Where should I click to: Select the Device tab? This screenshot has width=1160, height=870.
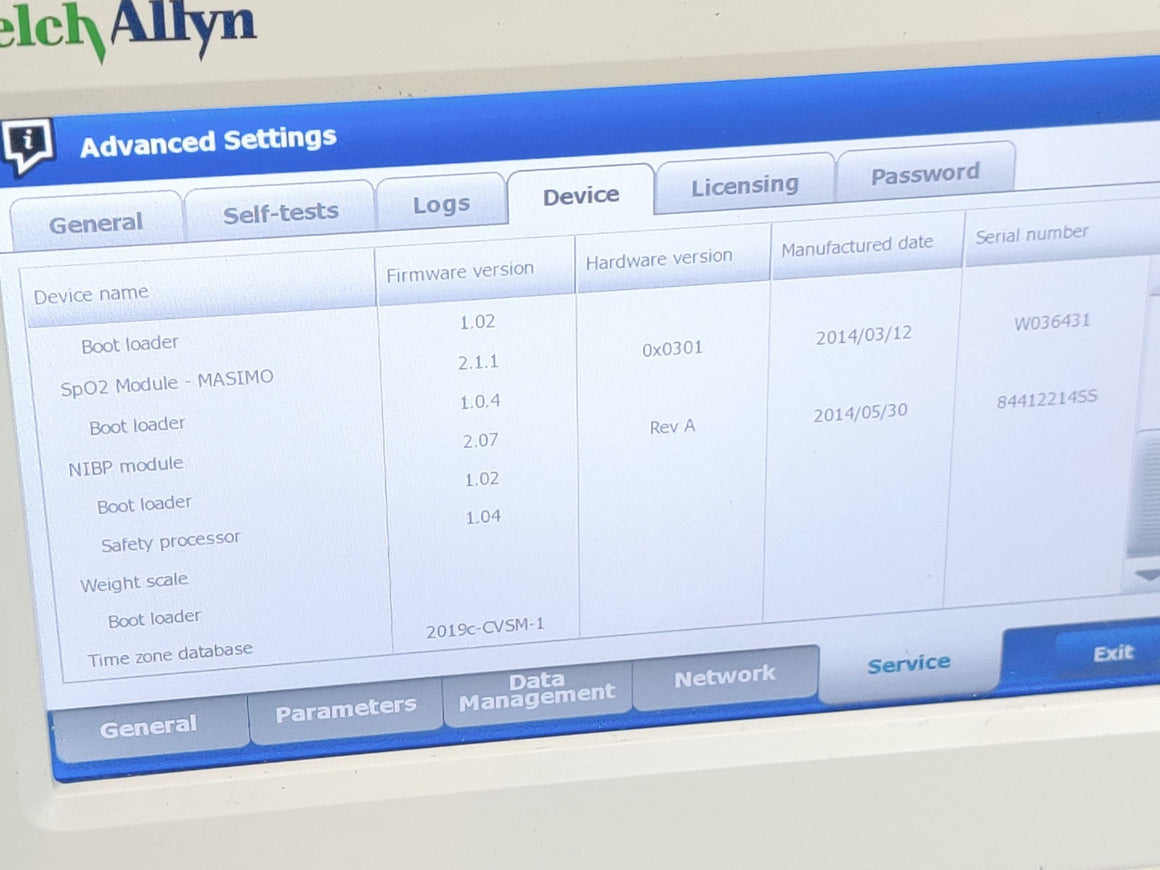pyautogui.click(x=581, y=196)
